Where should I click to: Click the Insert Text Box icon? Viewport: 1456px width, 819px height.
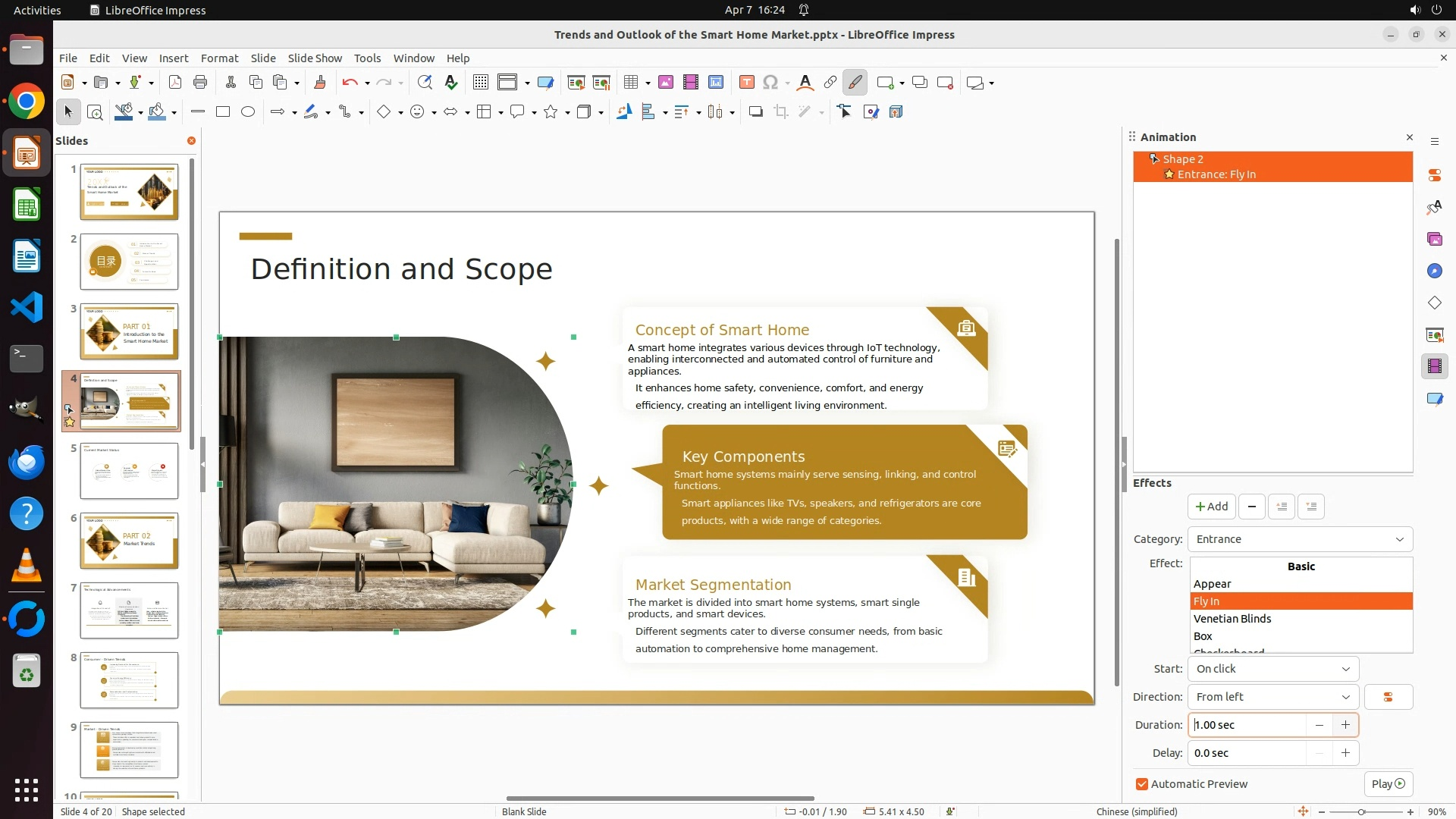(x=746, y=83)
